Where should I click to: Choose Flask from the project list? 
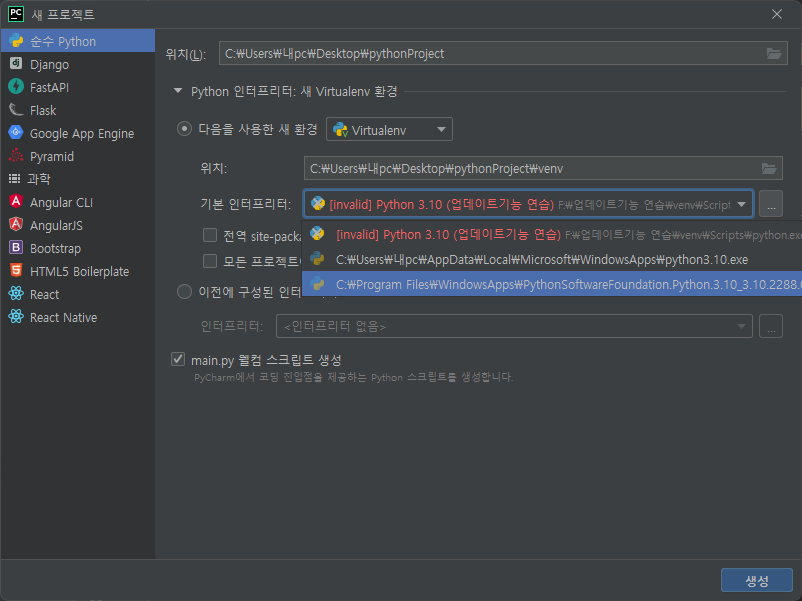pyautogui.click(x=78, y=110)
